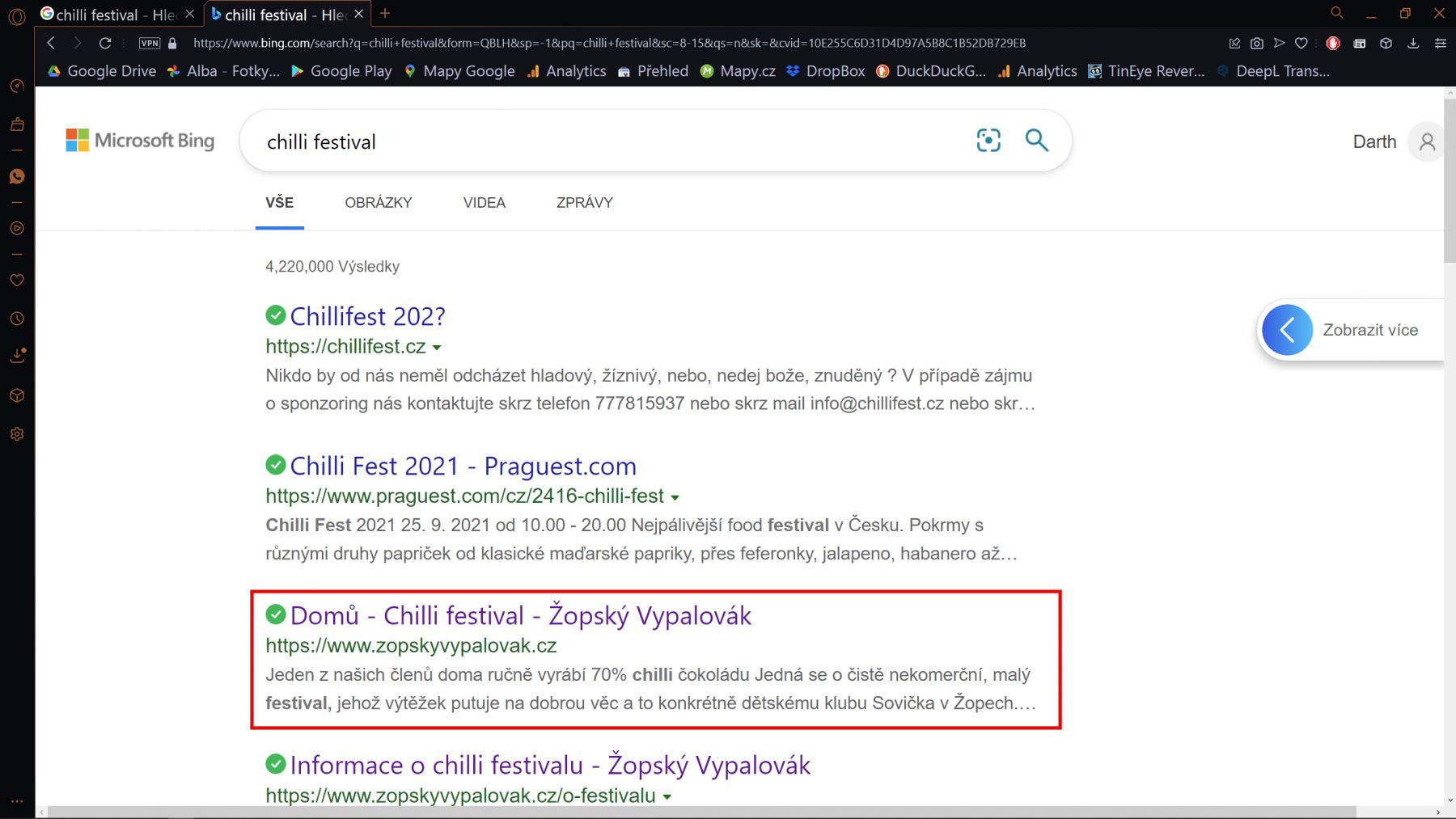This screenshot has height=819, width=1456.
Task: Expand dropdown arrow beside praguest.com URL
Action: coord(675,497)
